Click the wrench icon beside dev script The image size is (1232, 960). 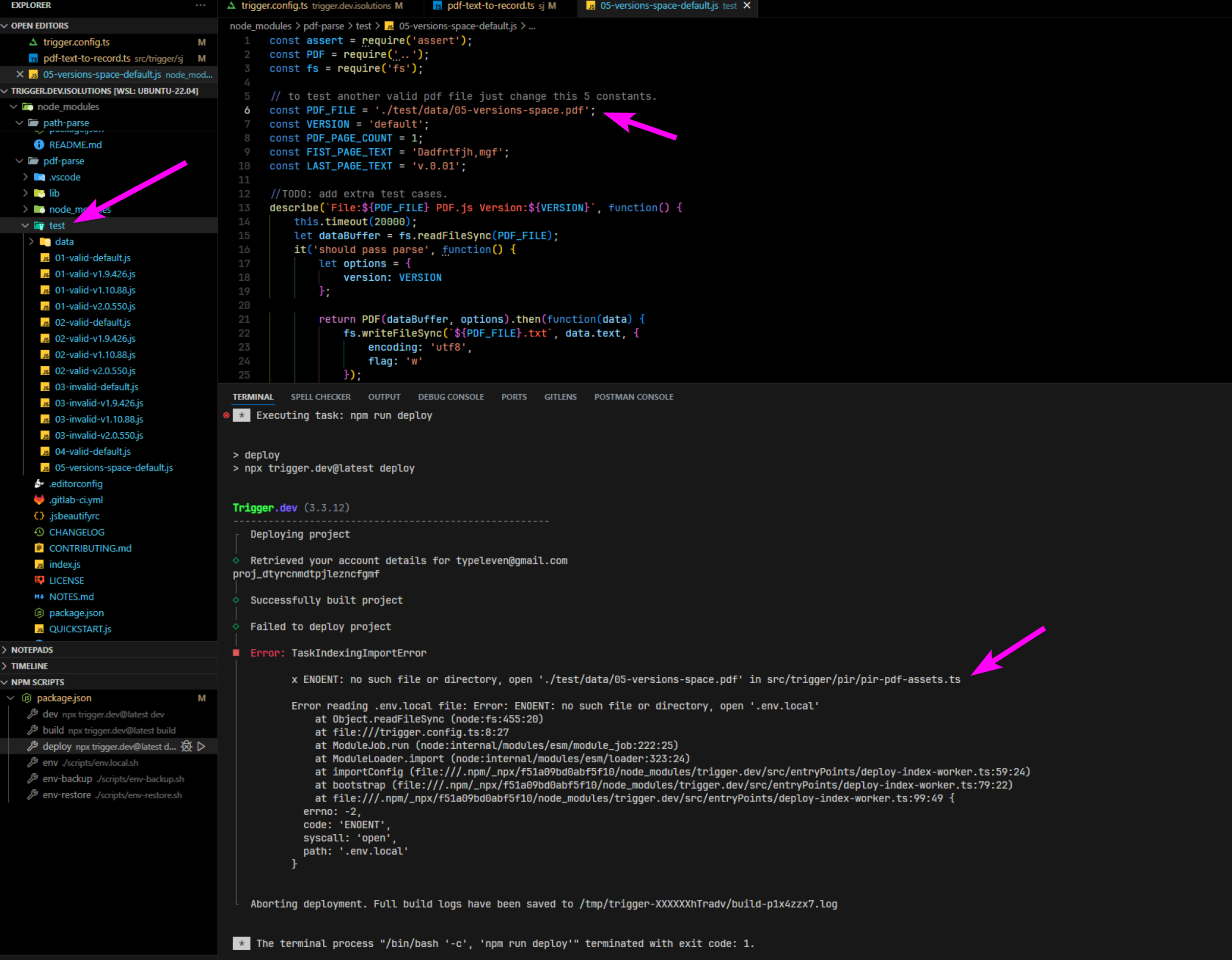33,714
